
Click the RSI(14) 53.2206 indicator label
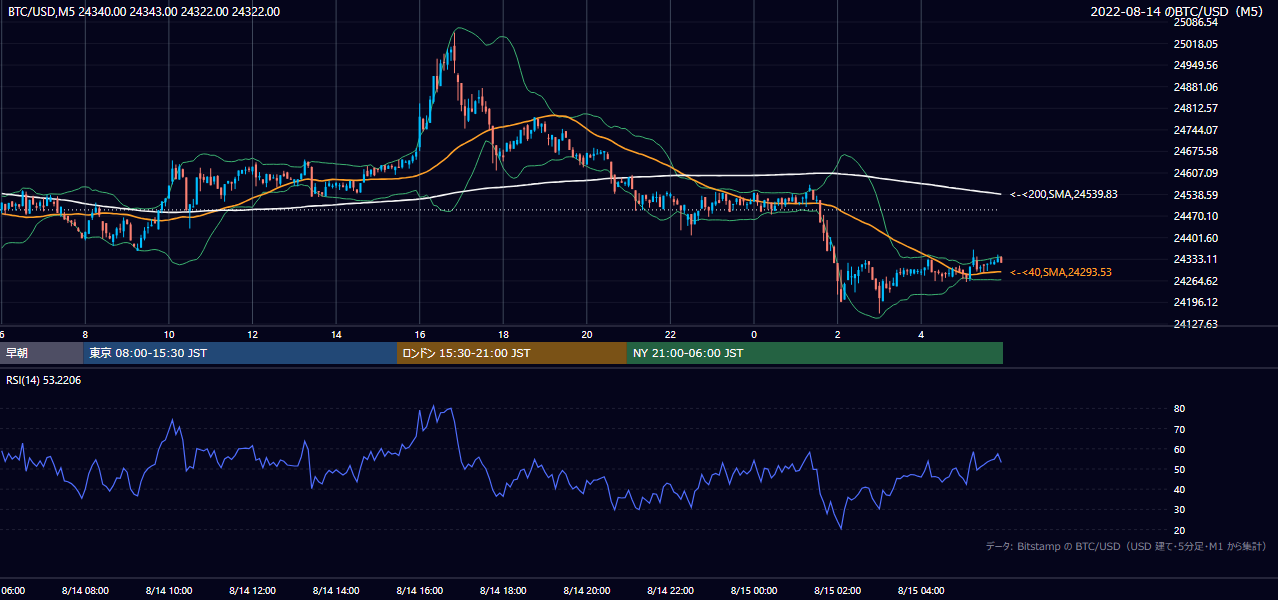[44, 380]
